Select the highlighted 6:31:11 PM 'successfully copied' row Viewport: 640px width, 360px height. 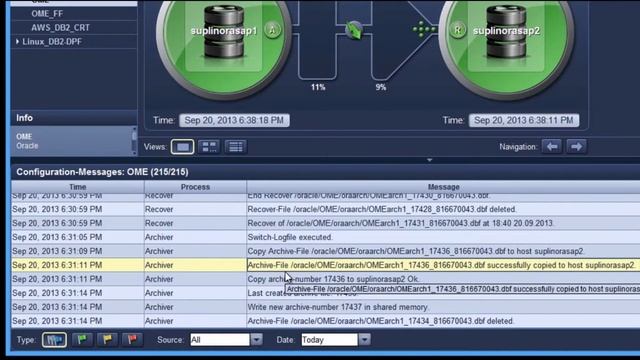pyautogui.click(x=326, y=265)
